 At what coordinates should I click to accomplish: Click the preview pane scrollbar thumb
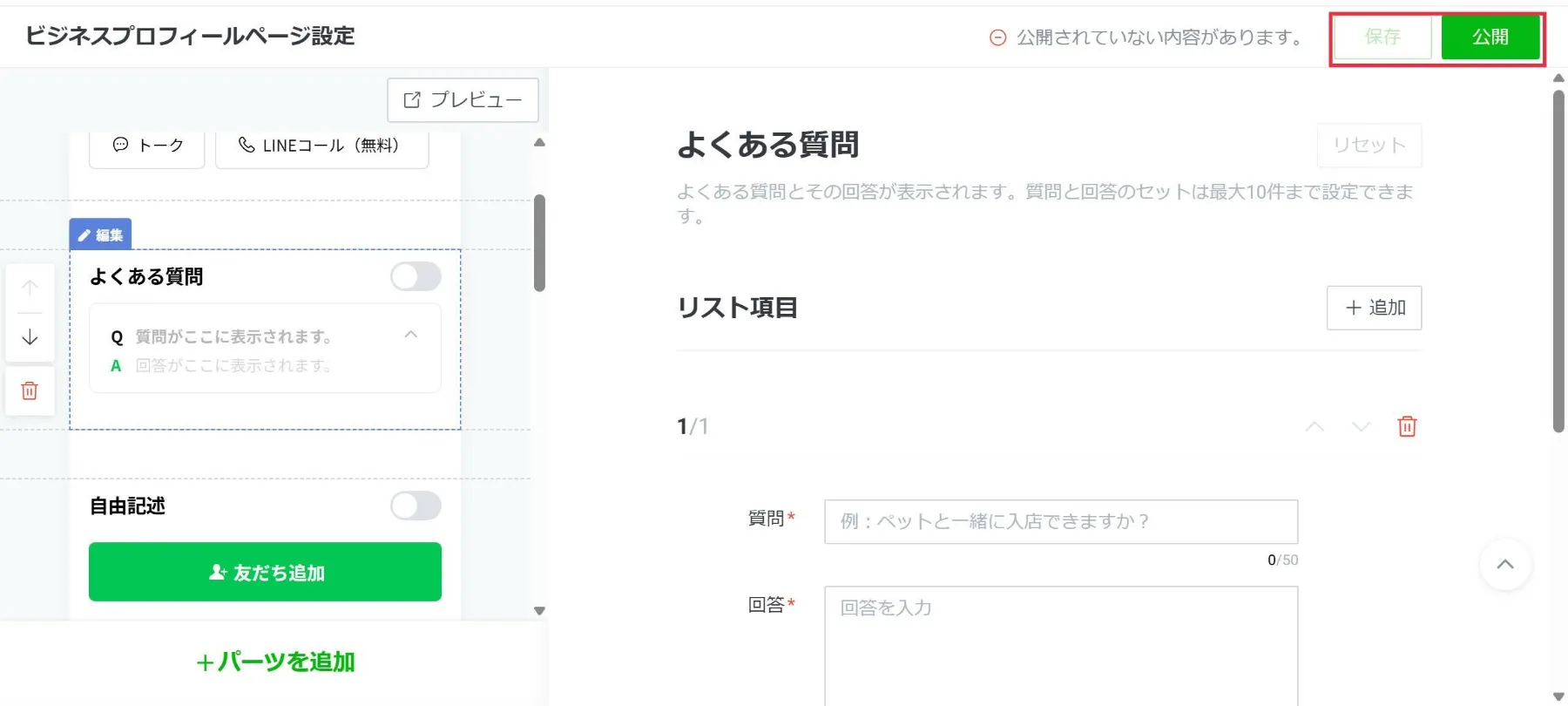coord(539,242)
